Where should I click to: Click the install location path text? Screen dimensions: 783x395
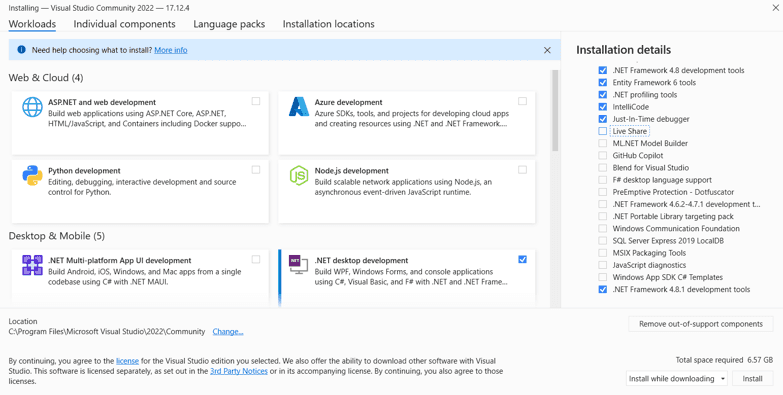(107, 332)
